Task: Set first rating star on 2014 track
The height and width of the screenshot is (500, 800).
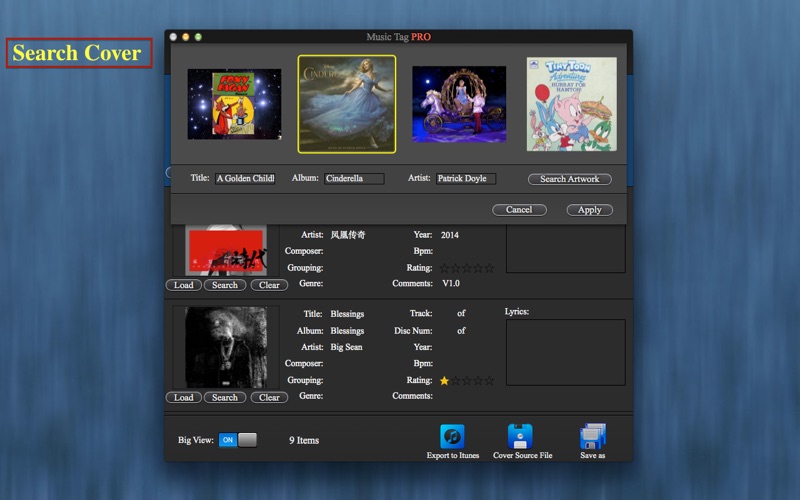Action: point(444,268)
